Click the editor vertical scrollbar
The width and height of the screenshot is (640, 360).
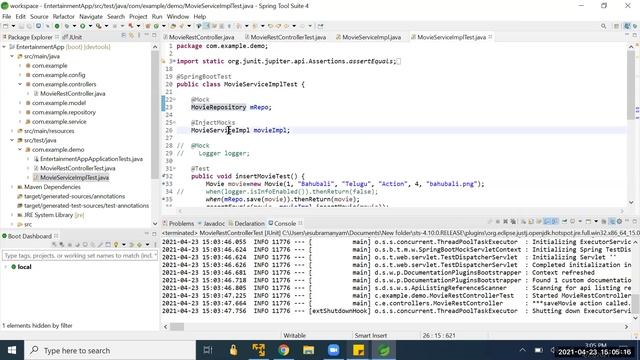tap(631, 86)
